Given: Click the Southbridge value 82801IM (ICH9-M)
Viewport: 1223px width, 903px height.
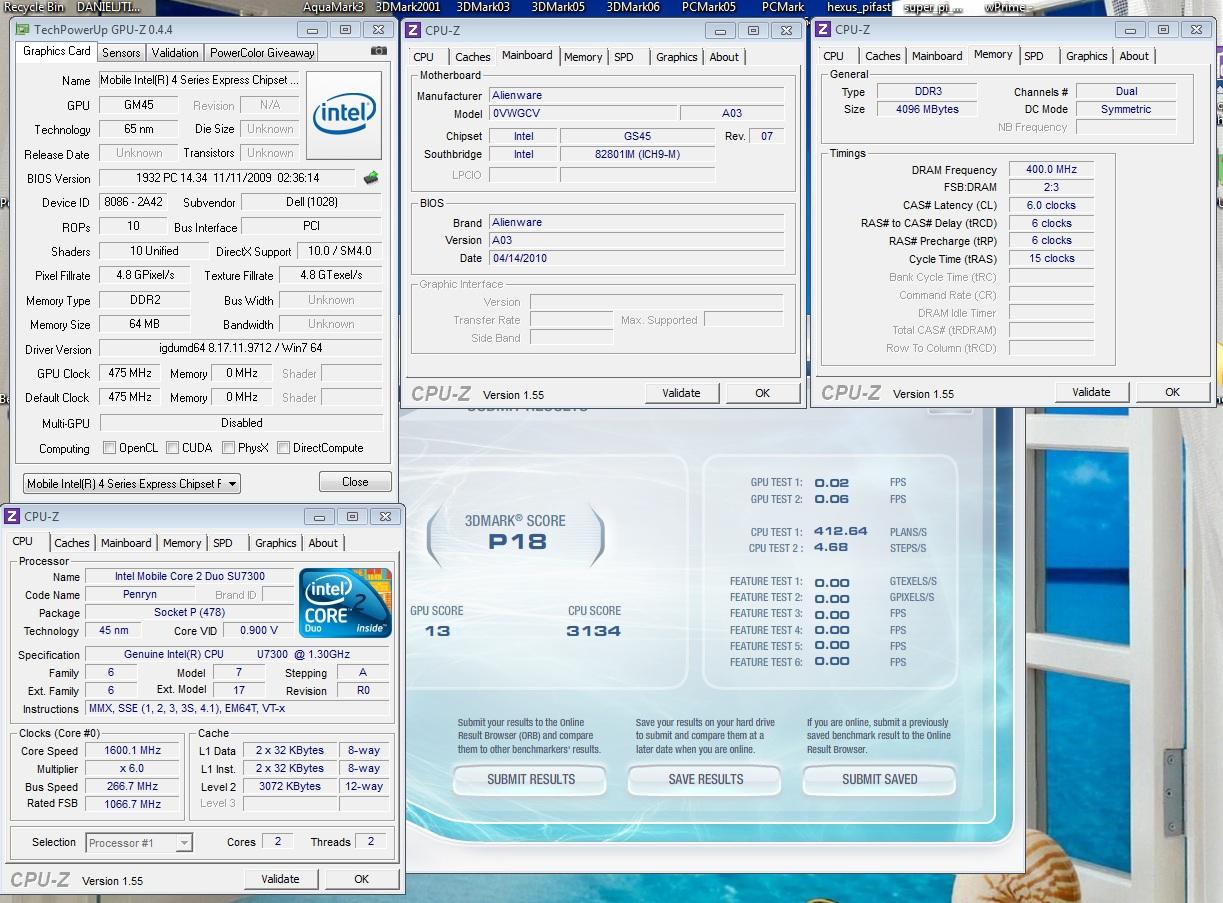Looking at the screenshot, I should tap(636, 154).
